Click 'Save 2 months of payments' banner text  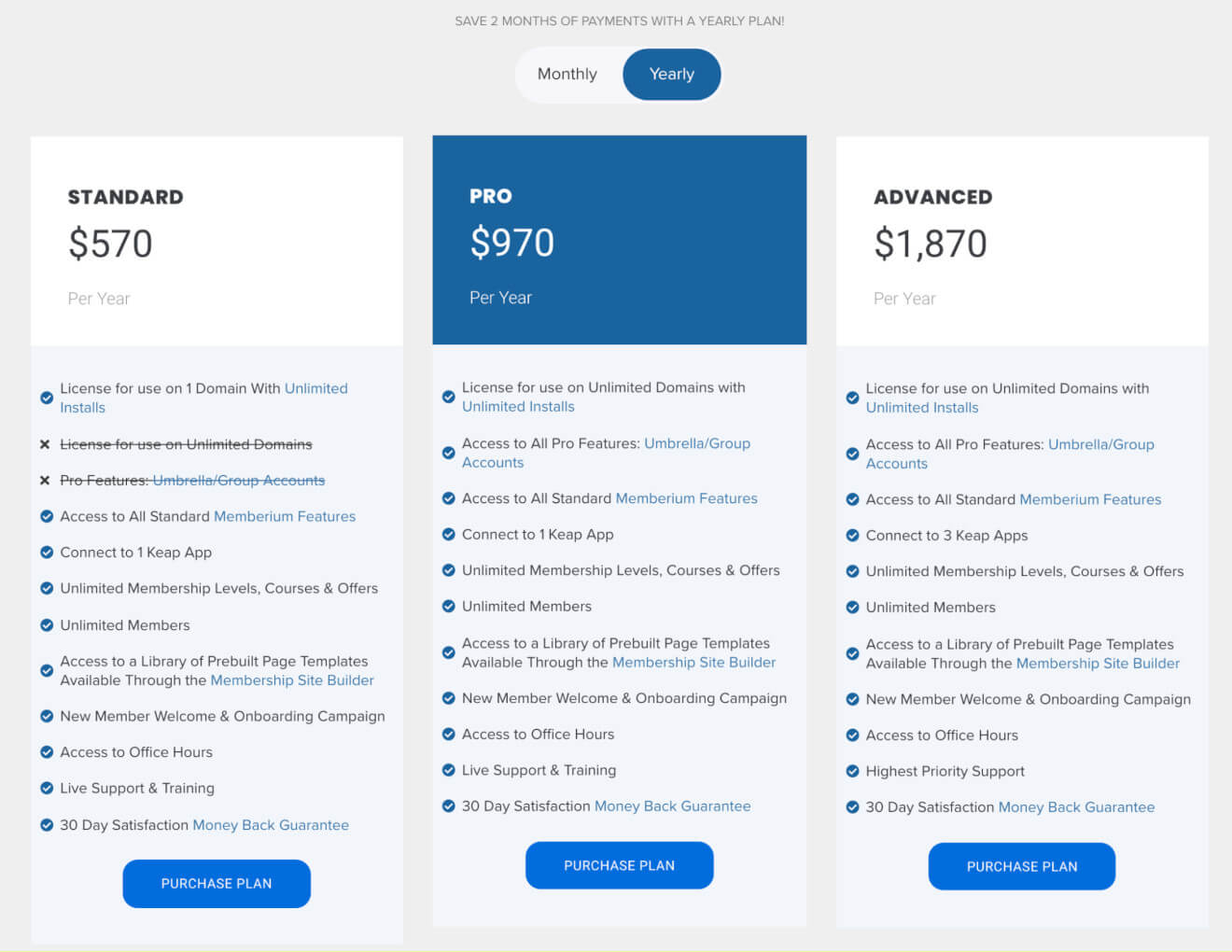coord(620,21)
